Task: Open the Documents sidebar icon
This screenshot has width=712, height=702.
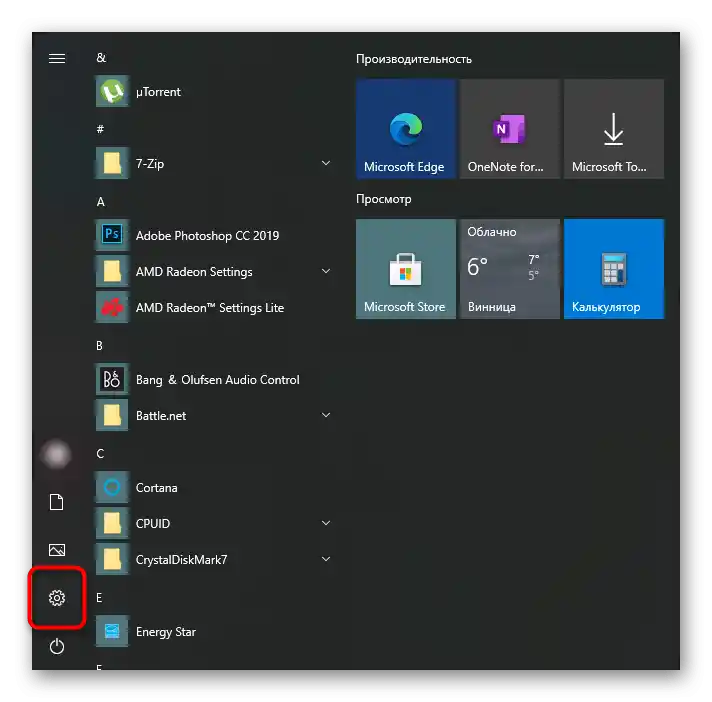Action: point(57,502)
